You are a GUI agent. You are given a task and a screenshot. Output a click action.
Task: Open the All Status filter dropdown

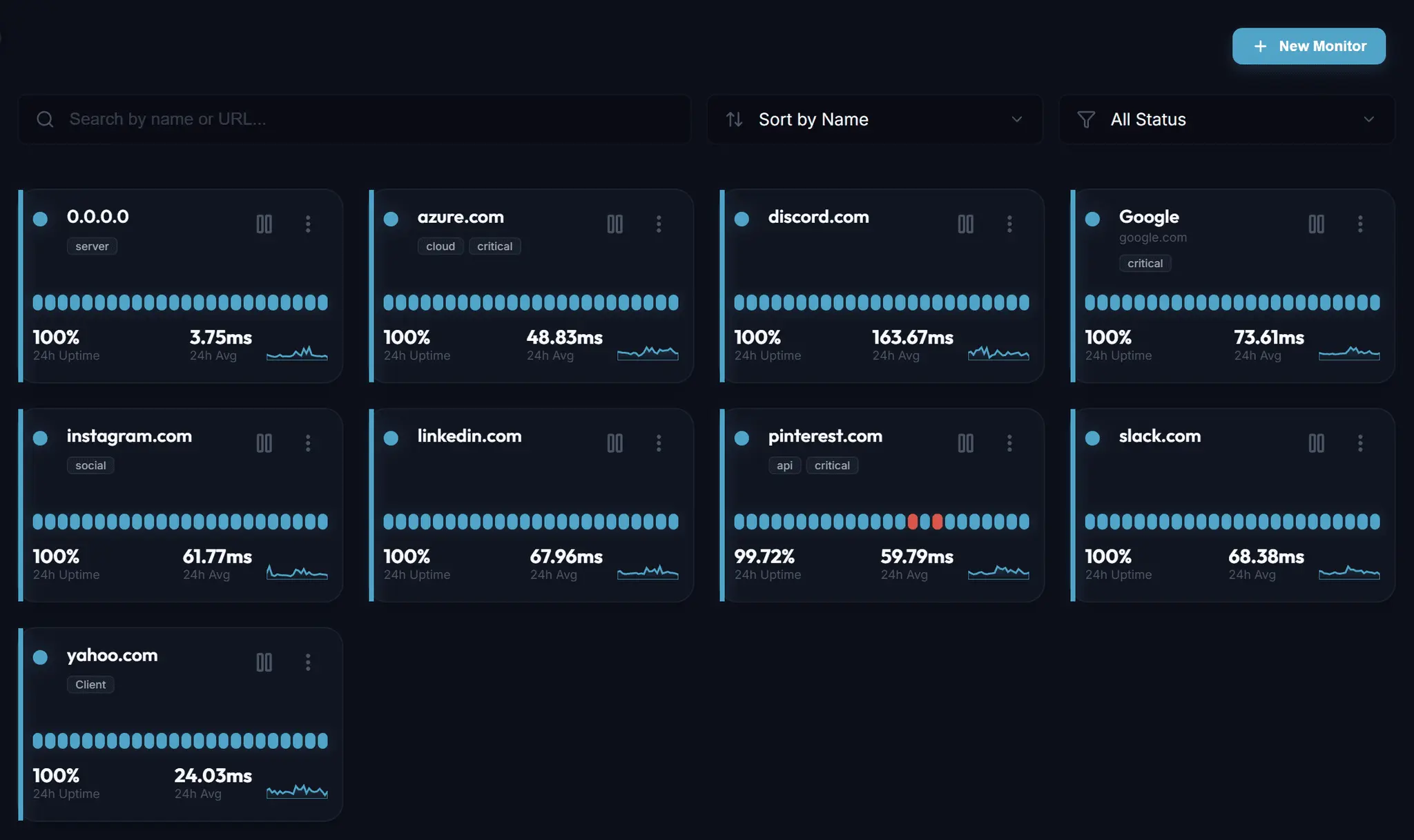pos(1227,119)
